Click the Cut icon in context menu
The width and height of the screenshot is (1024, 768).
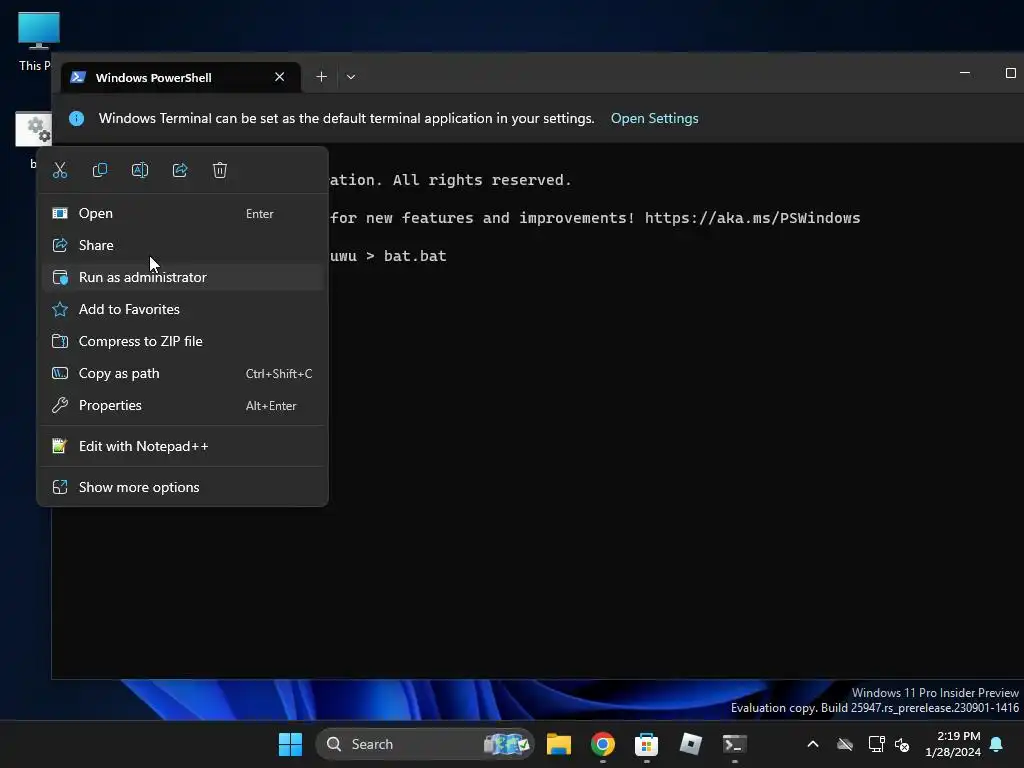tap(60, 170)
